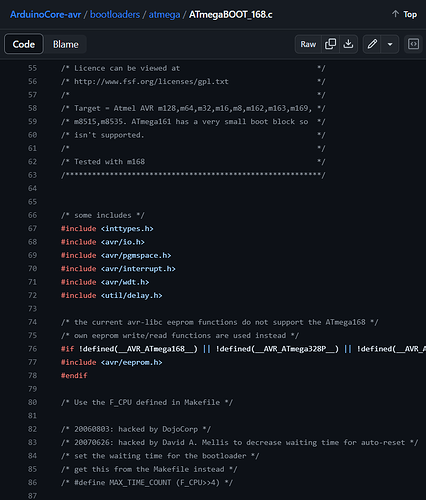Select ATmegaBOOT_168.c file name
Viewport: 426px width, 500px height.
point(231,15)
